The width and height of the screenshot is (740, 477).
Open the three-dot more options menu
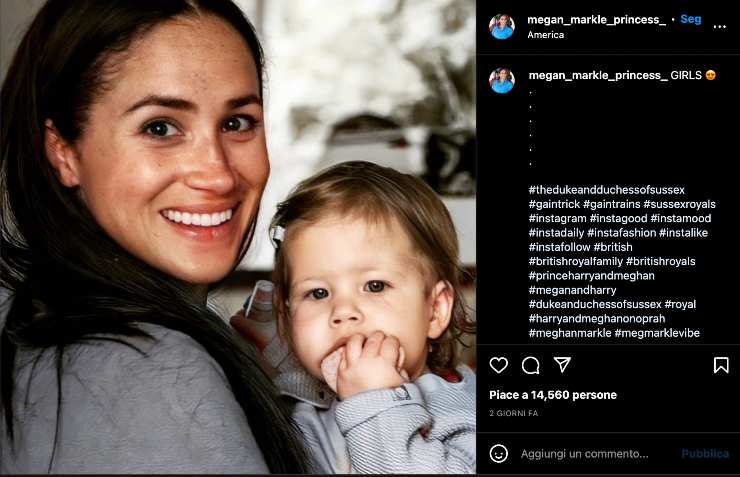pos(720,26)
